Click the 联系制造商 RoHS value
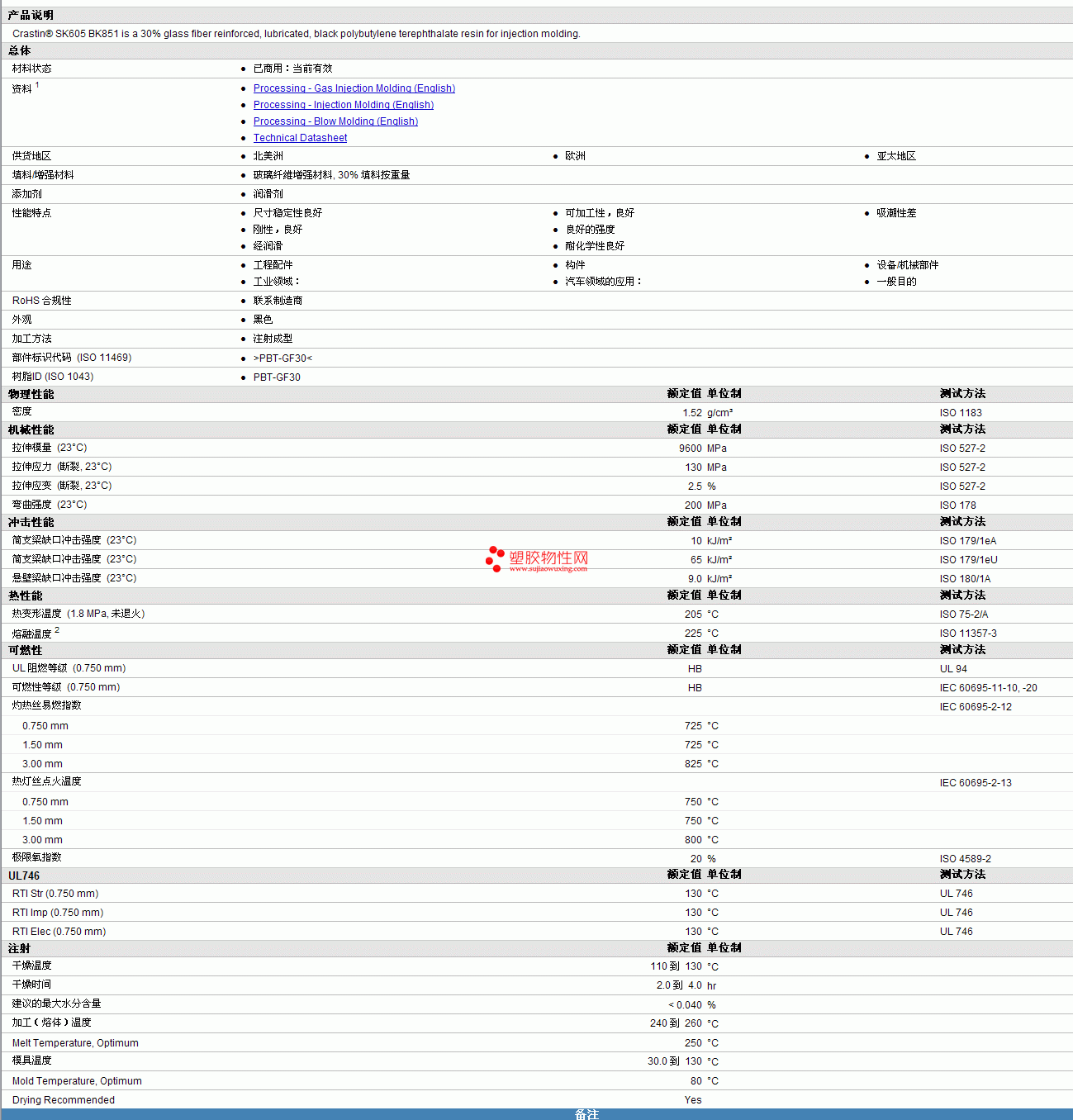Viewport: 1073px width, 1120px height. [x=278, y=301]
